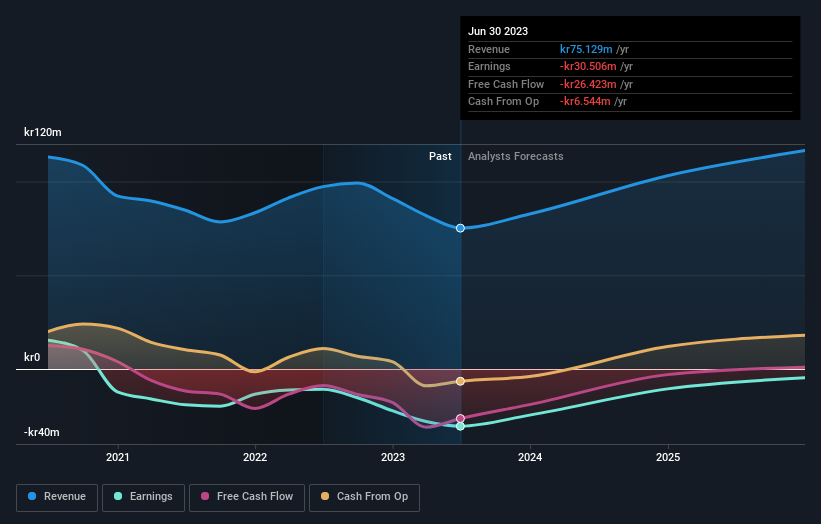Click the kr120m axis label
821x524 pixels.
42,132
